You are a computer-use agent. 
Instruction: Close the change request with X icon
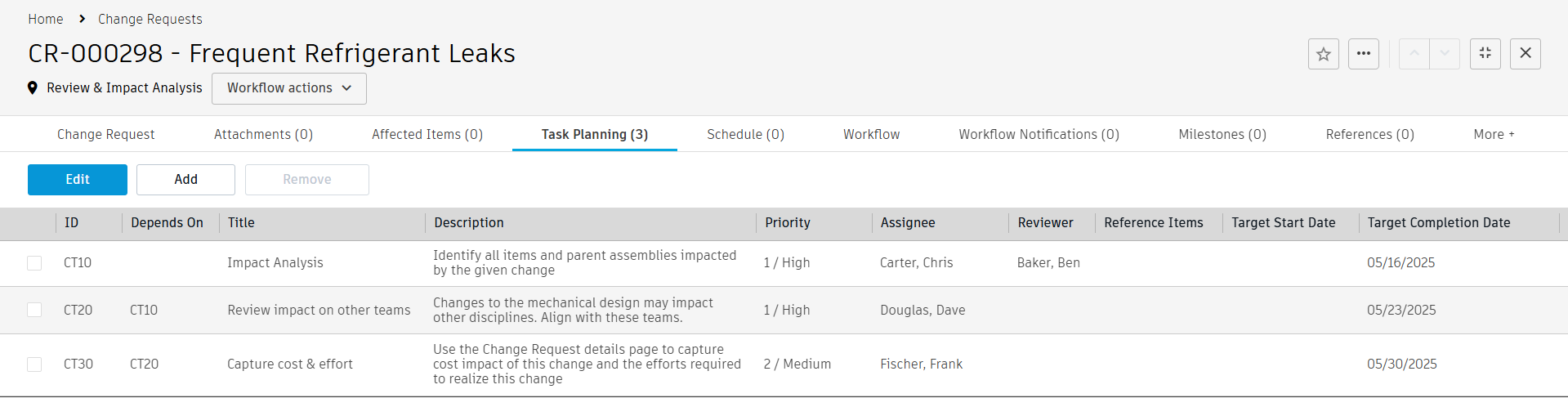click(1526, 54)
